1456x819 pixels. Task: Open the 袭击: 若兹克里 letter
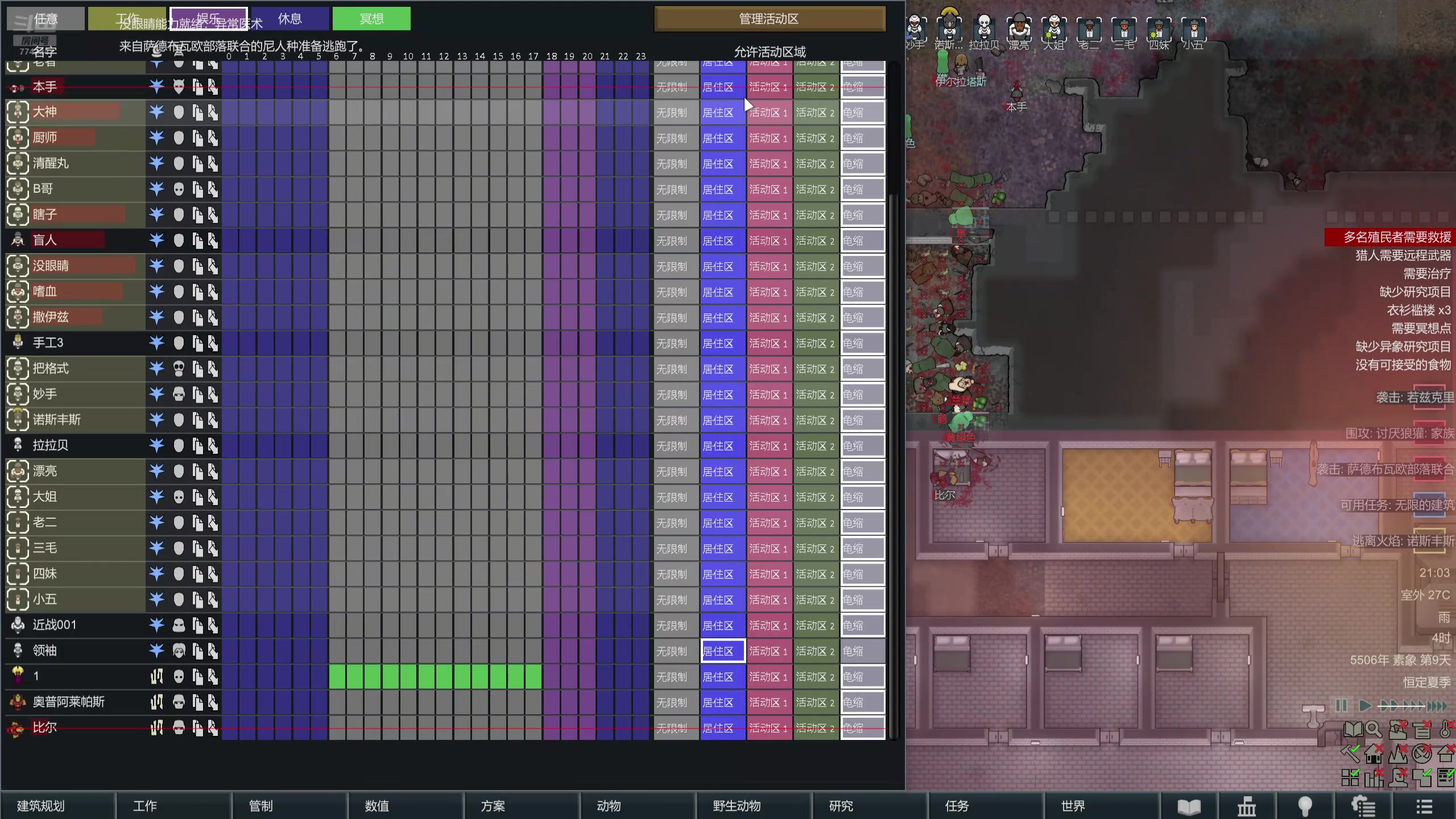click(x=1414, y=397)
